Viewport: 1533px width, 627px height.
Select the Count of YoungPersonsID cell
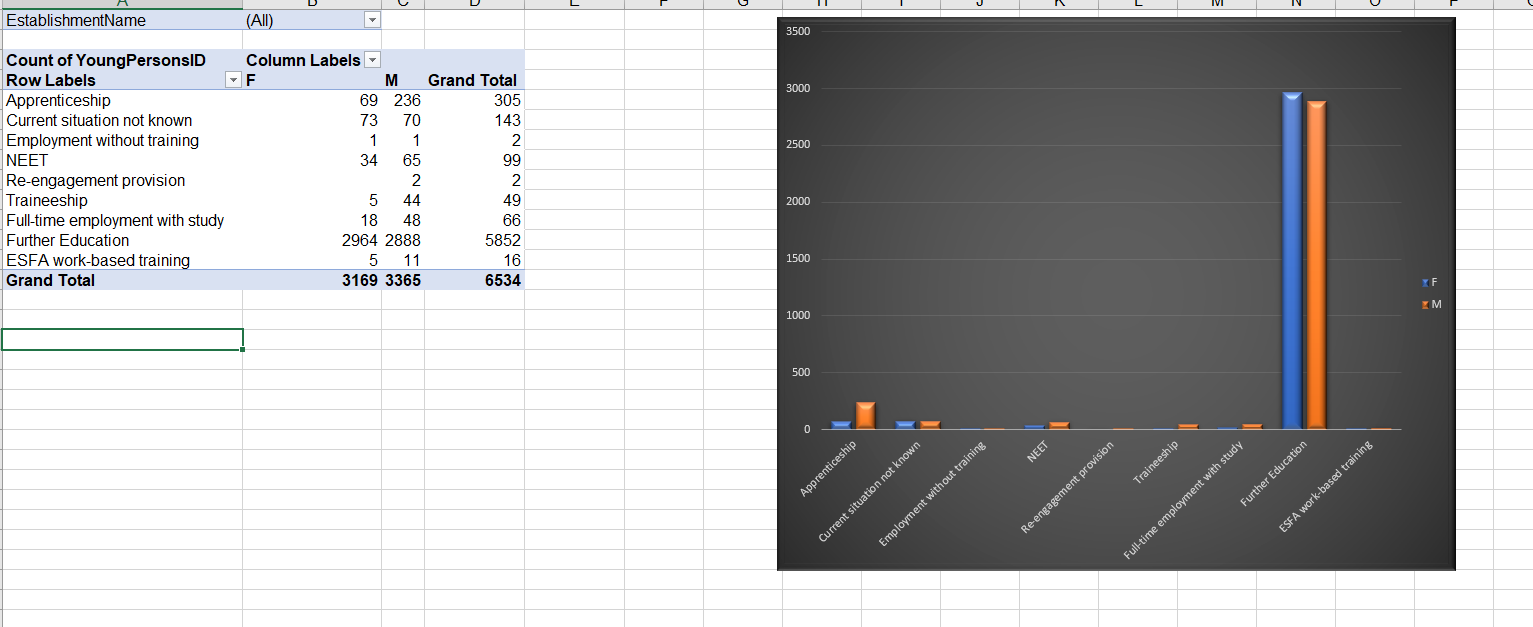[122, 60]
